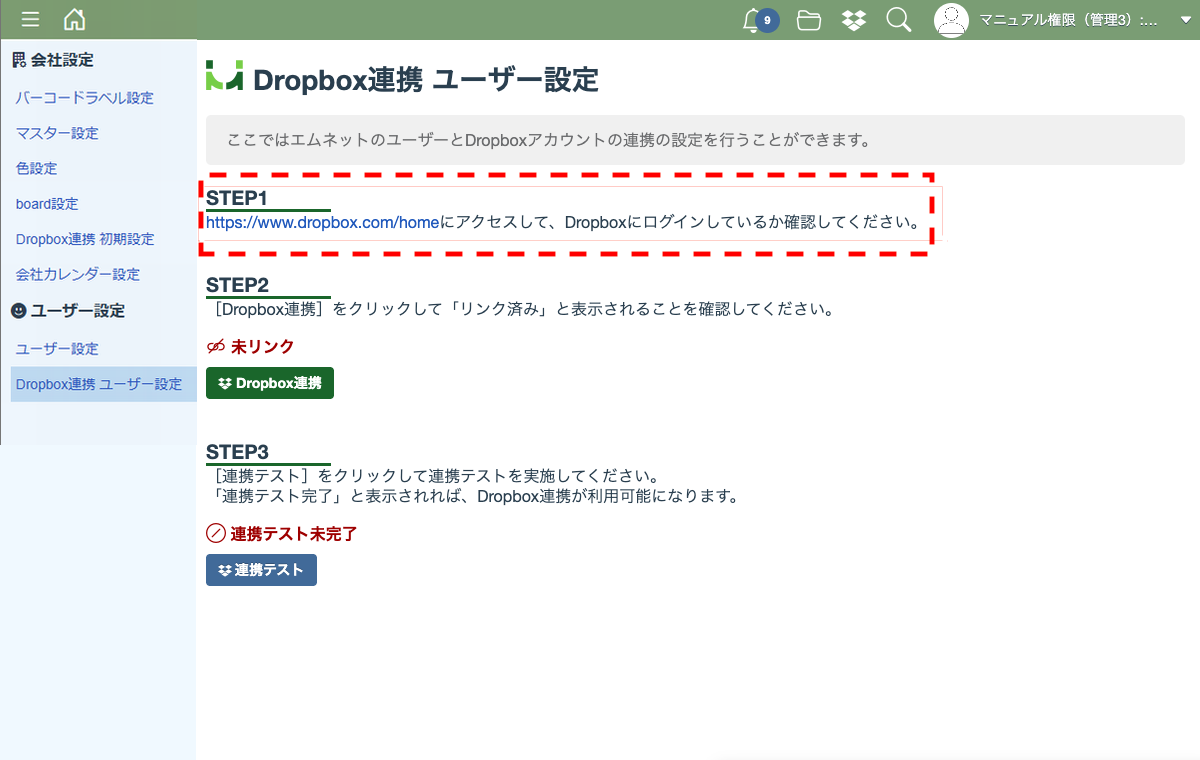Select マスター設定 in sidebar
Screen dimensions: 1200x760
pos(57,133)
